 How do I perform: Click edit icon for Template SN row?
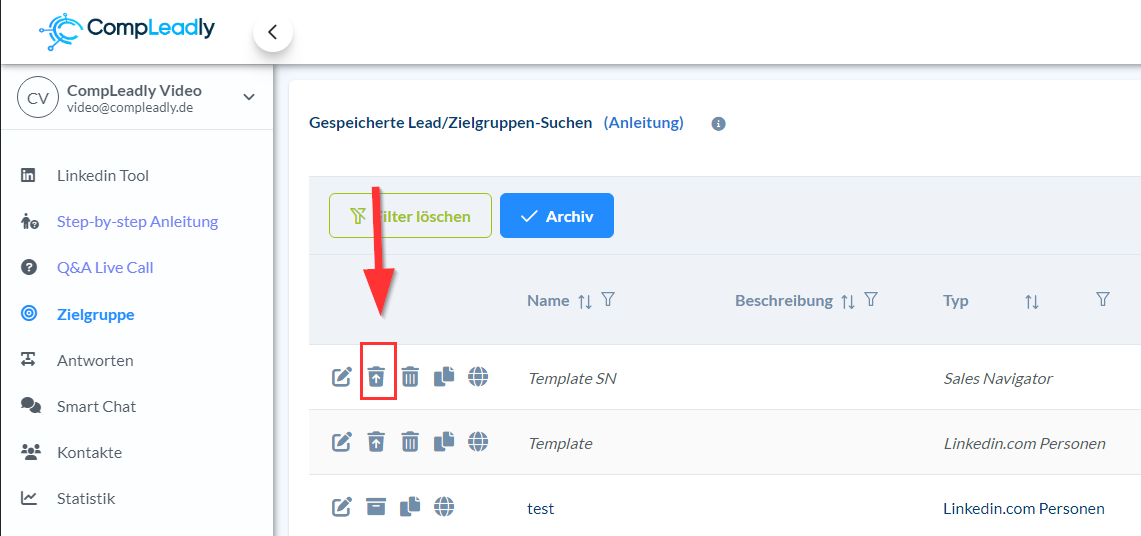point(342,377)
